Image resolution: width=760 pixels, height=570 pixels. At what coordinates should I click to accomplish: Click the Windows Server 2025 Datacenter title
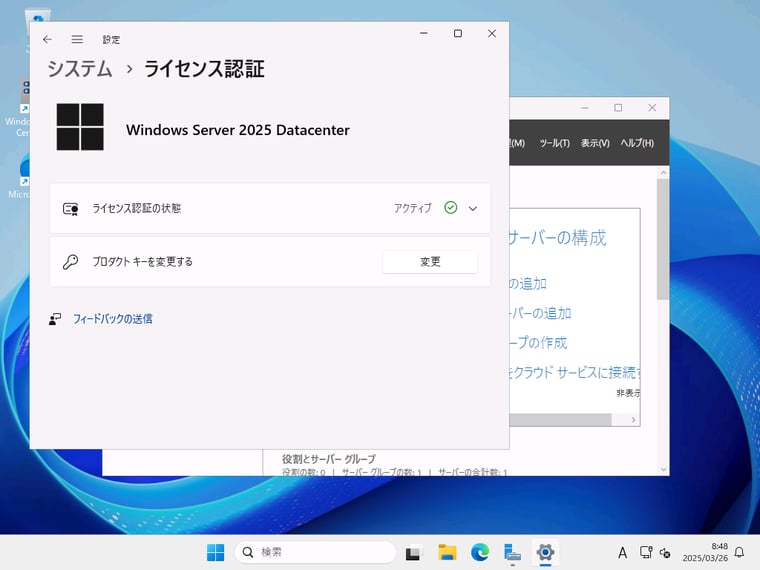click(238, 130)
